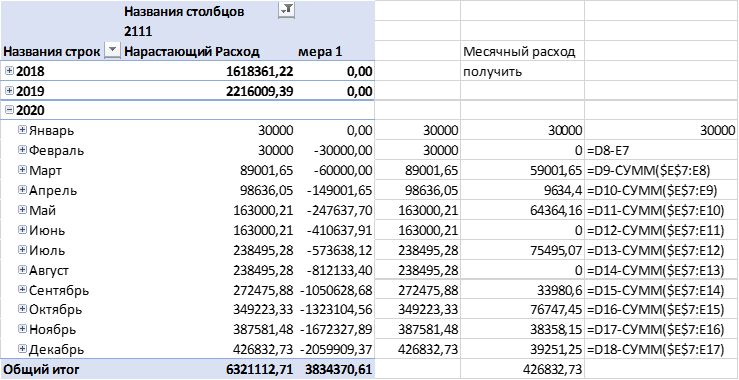Screen dimensions: 739x380
Task: Select the мера 1 value -812133,40
Action: (339, 271)
